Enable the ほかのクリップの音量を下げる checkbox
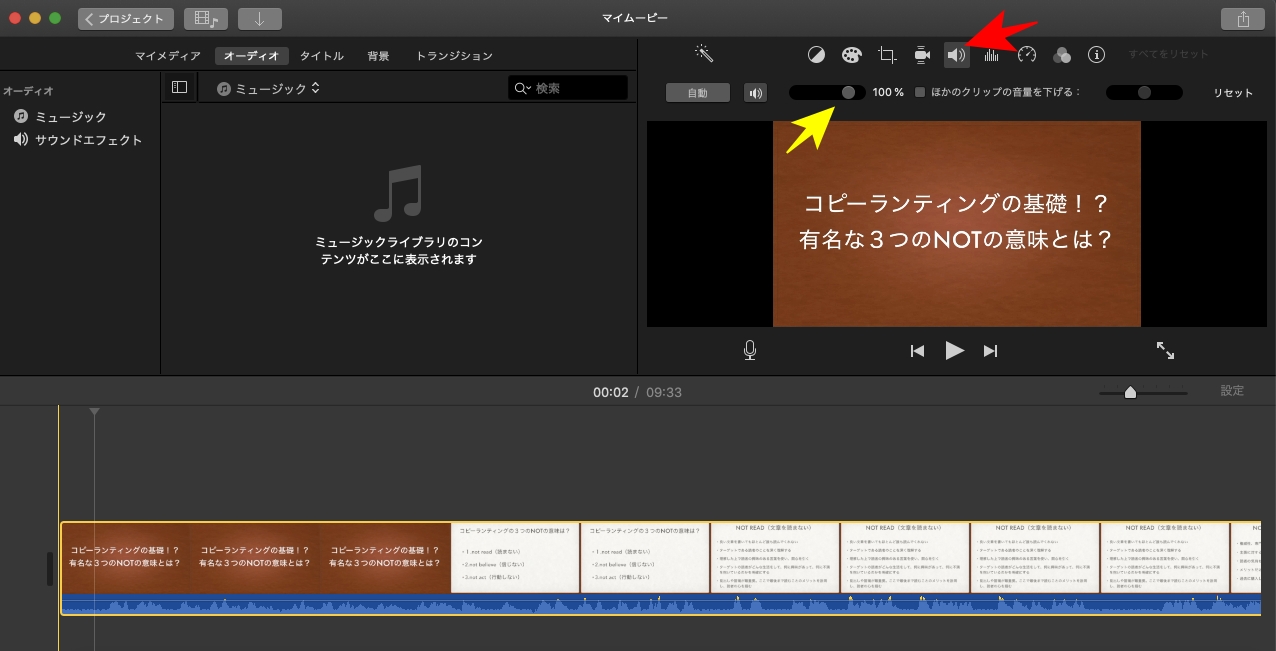 point(920,92)
